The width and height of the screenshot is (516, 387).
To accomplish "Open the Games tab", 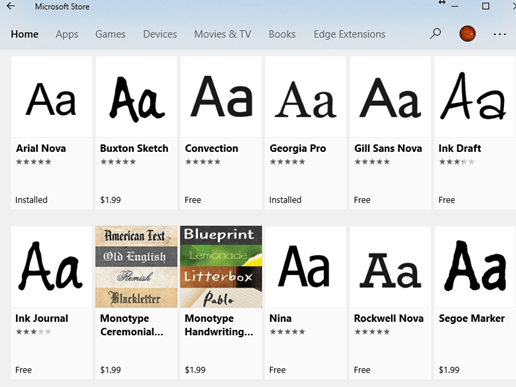I will 110,34.
